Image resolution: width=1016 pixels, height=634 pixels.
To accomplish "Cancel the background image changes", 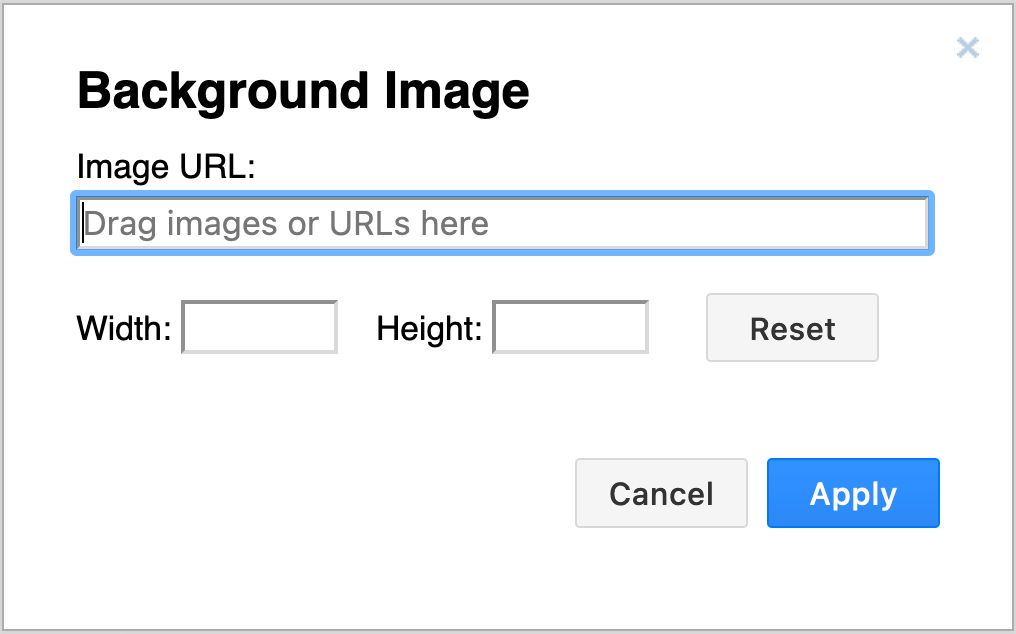I will pyautogui.click(x=661, y=493).
